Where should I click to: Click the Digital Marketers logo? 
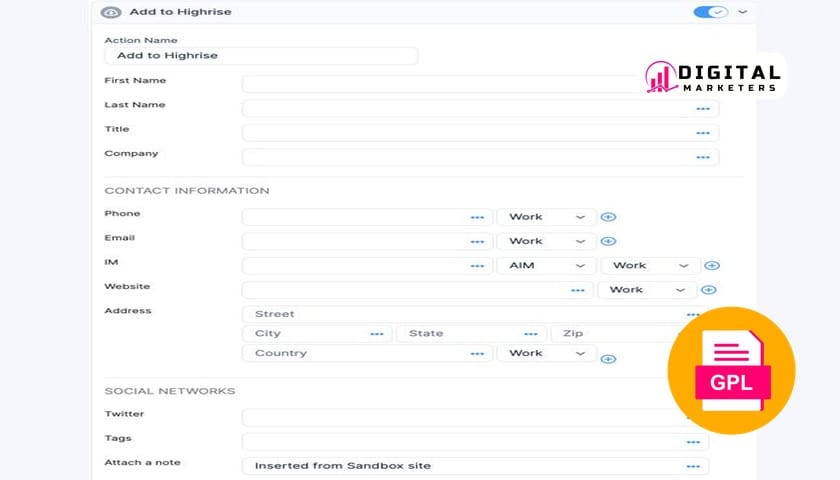pyautogui.click(x=712, y=78)
